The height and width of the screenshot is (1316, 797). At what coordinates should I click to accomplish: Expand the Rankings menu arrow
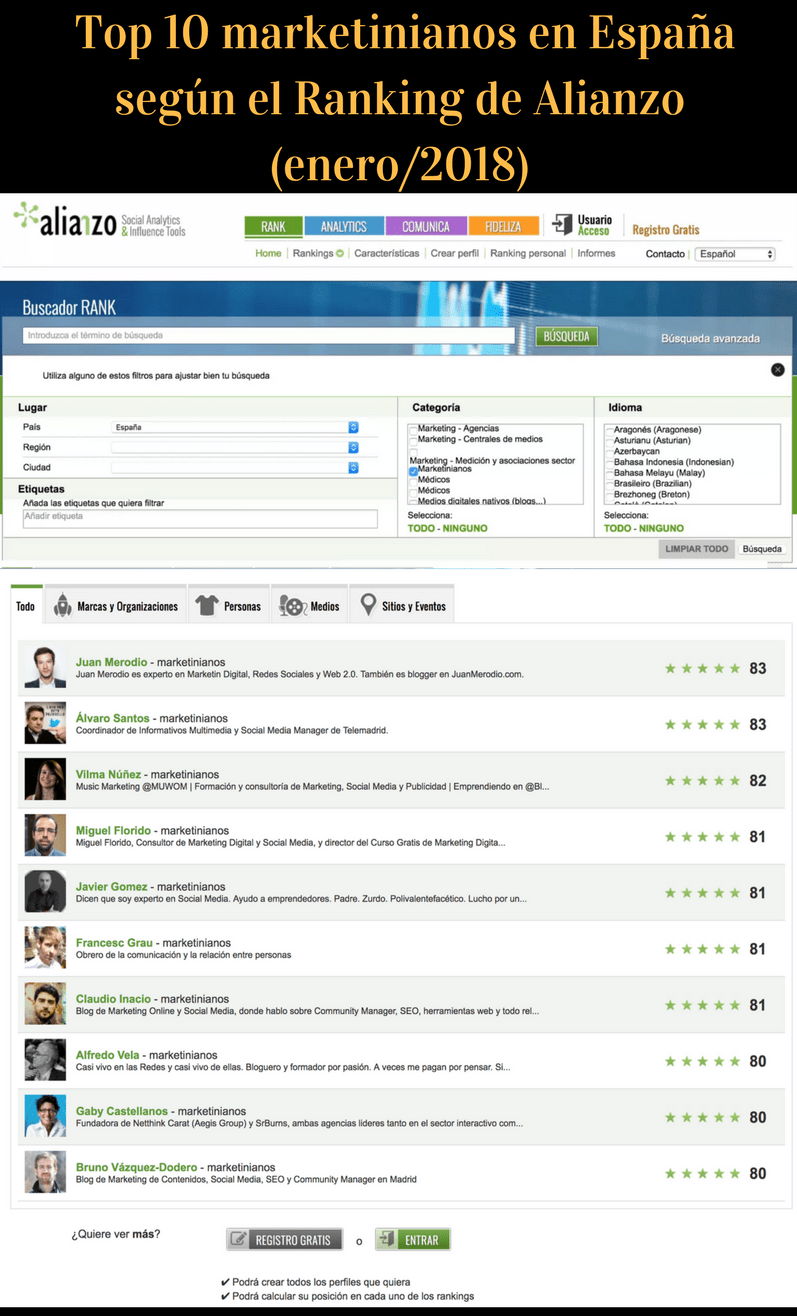coord(340,254)
